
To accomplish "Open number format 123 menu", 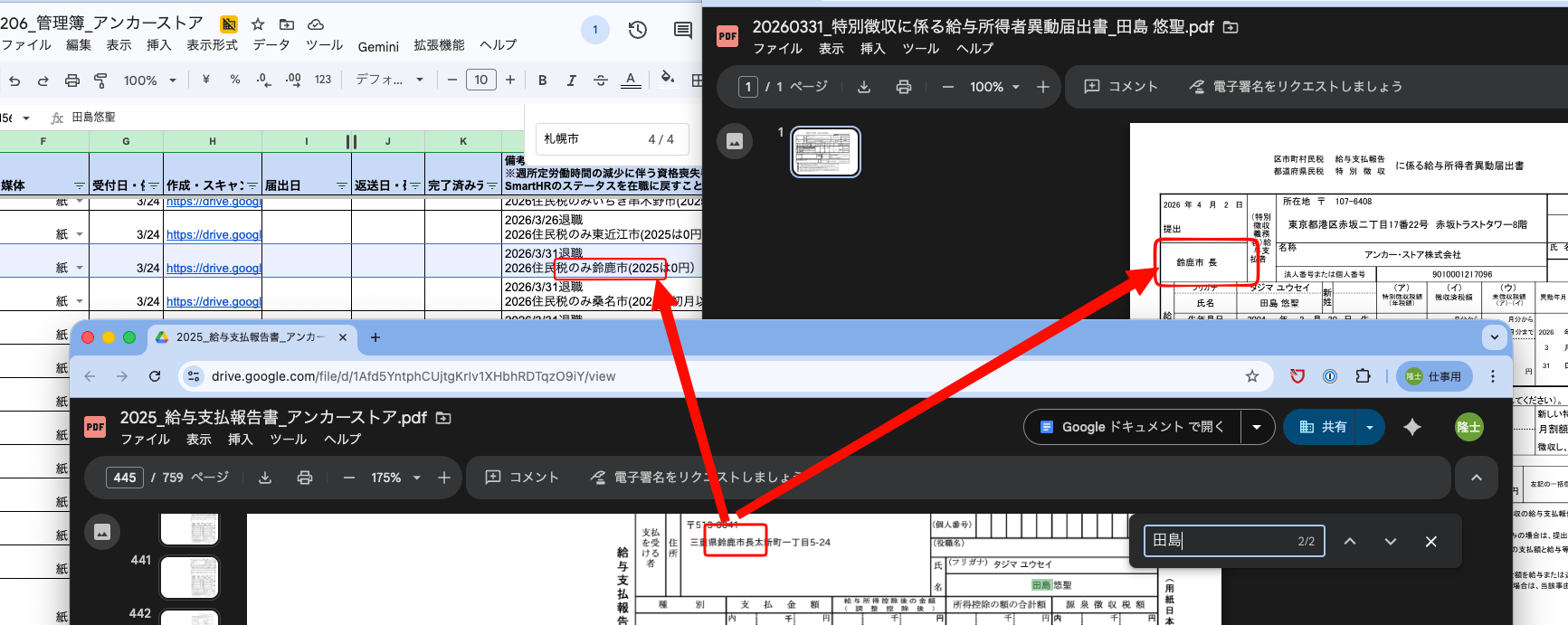I will pos(323,80).
